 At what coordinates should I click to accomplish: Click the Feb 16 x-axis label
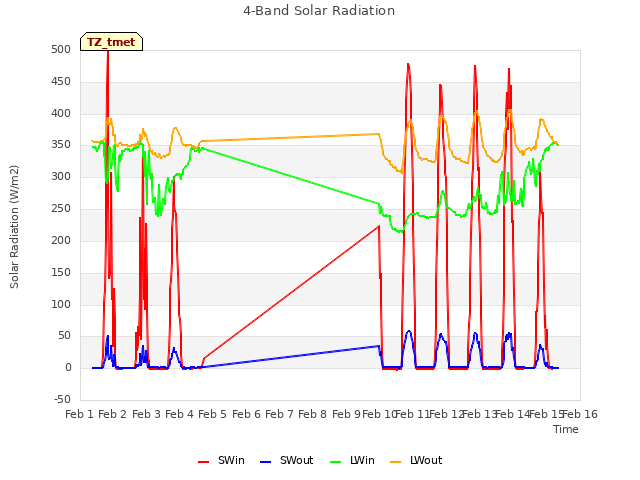(x=580, y=415)
